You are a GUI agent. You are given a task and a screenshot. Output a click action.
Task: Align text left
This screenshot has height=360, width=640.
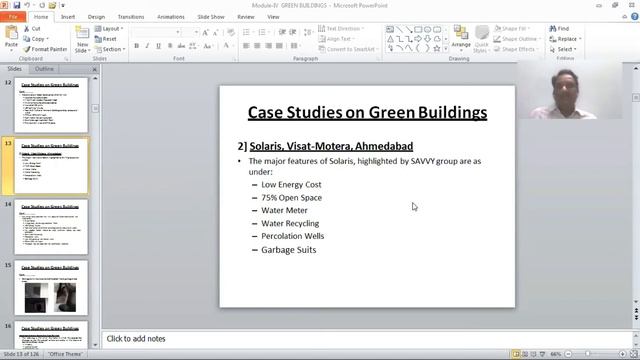coord(246,46)
